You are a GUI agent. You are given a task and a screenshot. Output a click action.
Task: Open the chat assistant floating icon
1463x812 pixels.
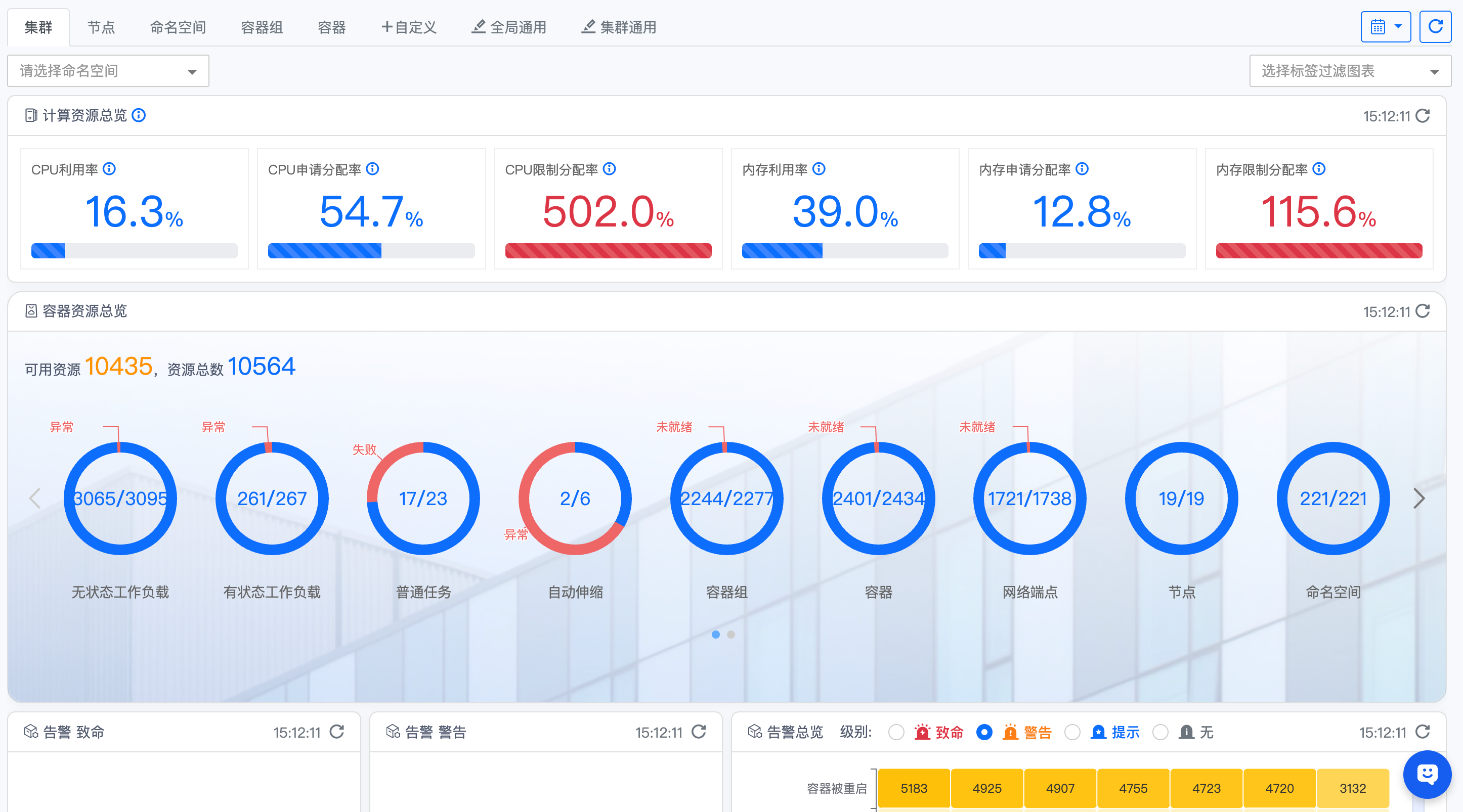tap(1427, 774)
